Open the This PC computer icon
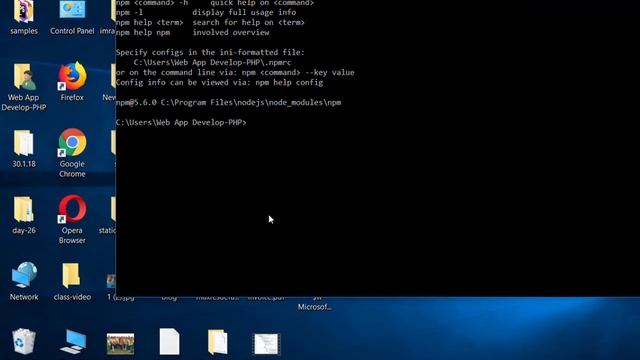This screenshot has width=640, height=360. click(73, 341)
